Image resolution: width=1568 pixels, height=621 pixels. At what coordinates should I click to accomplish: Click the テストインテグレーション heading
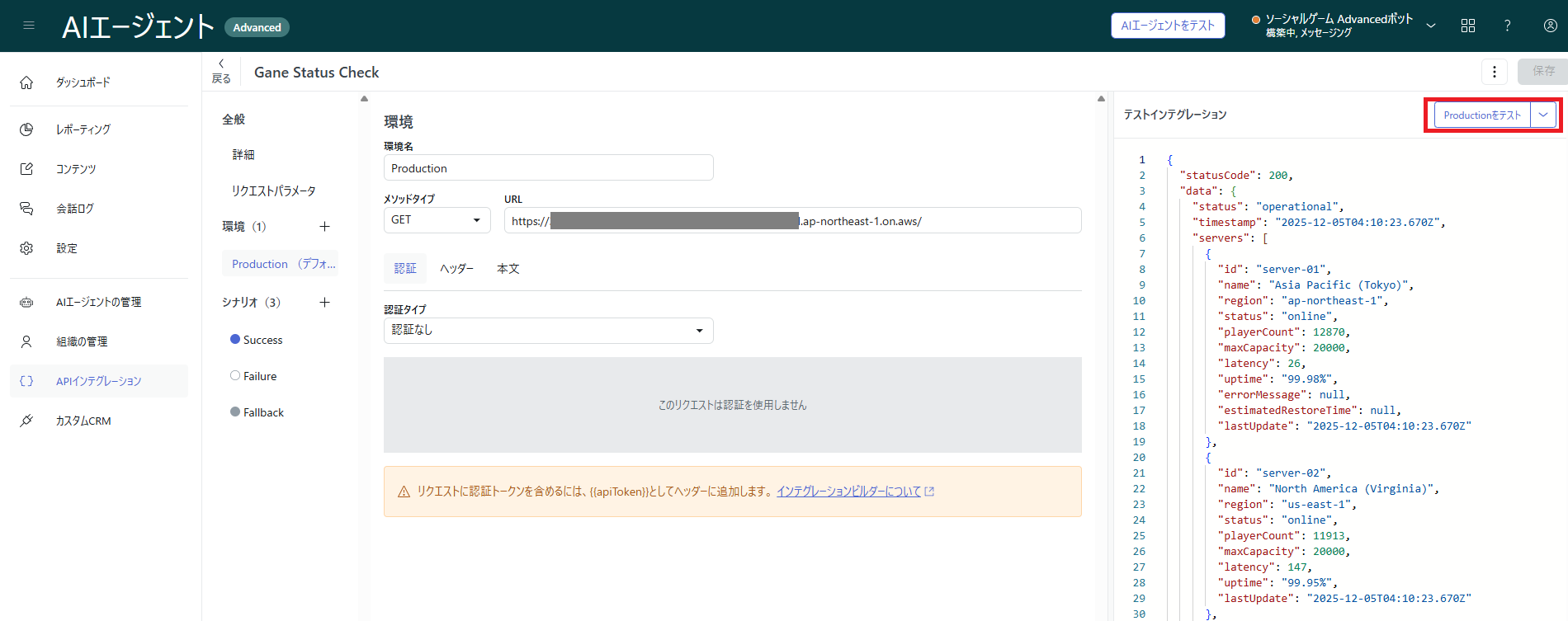coord(1175,115)
